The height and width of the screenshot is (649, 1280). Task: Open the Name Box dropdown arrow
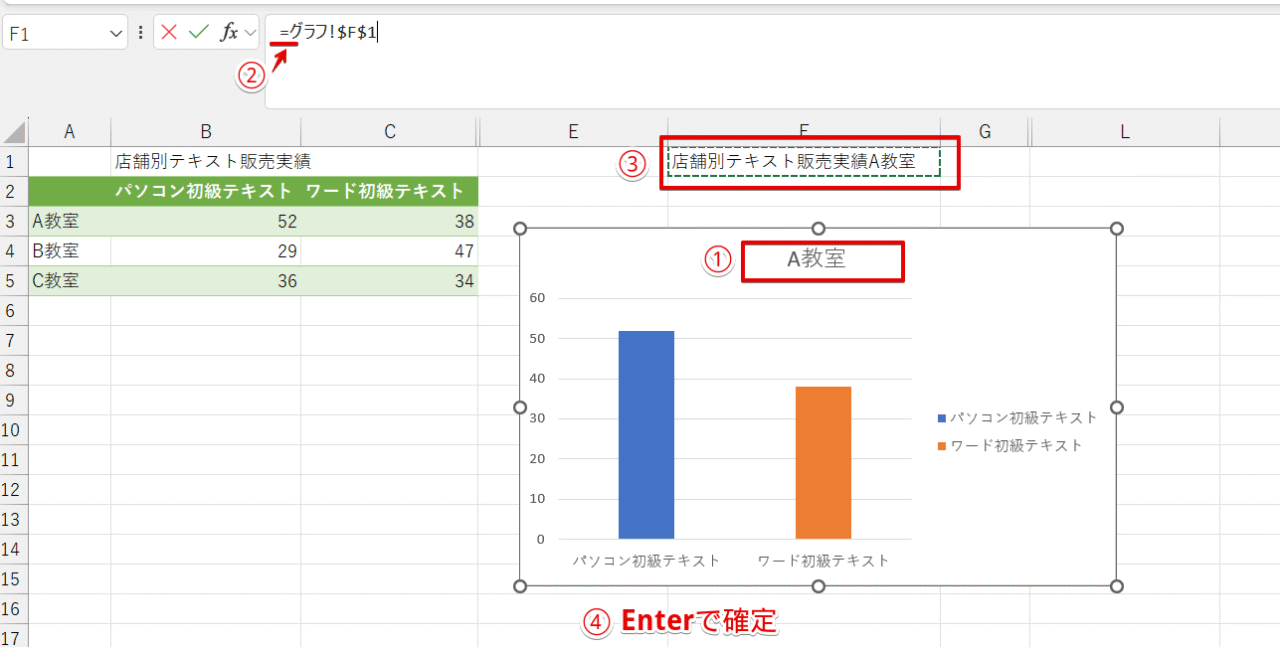(x=116, y=33)
